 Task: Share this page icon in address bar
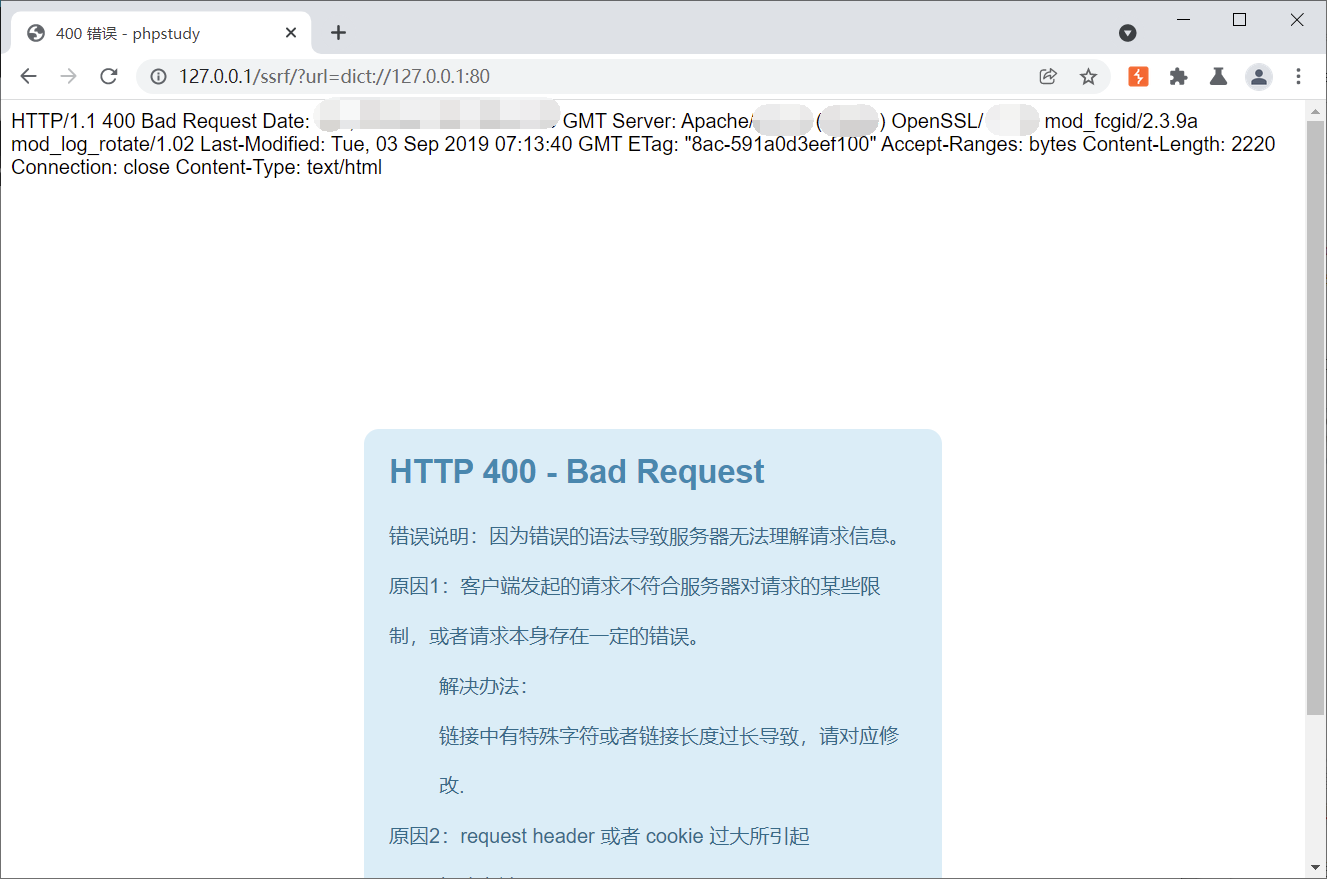tap(1048, 76)
